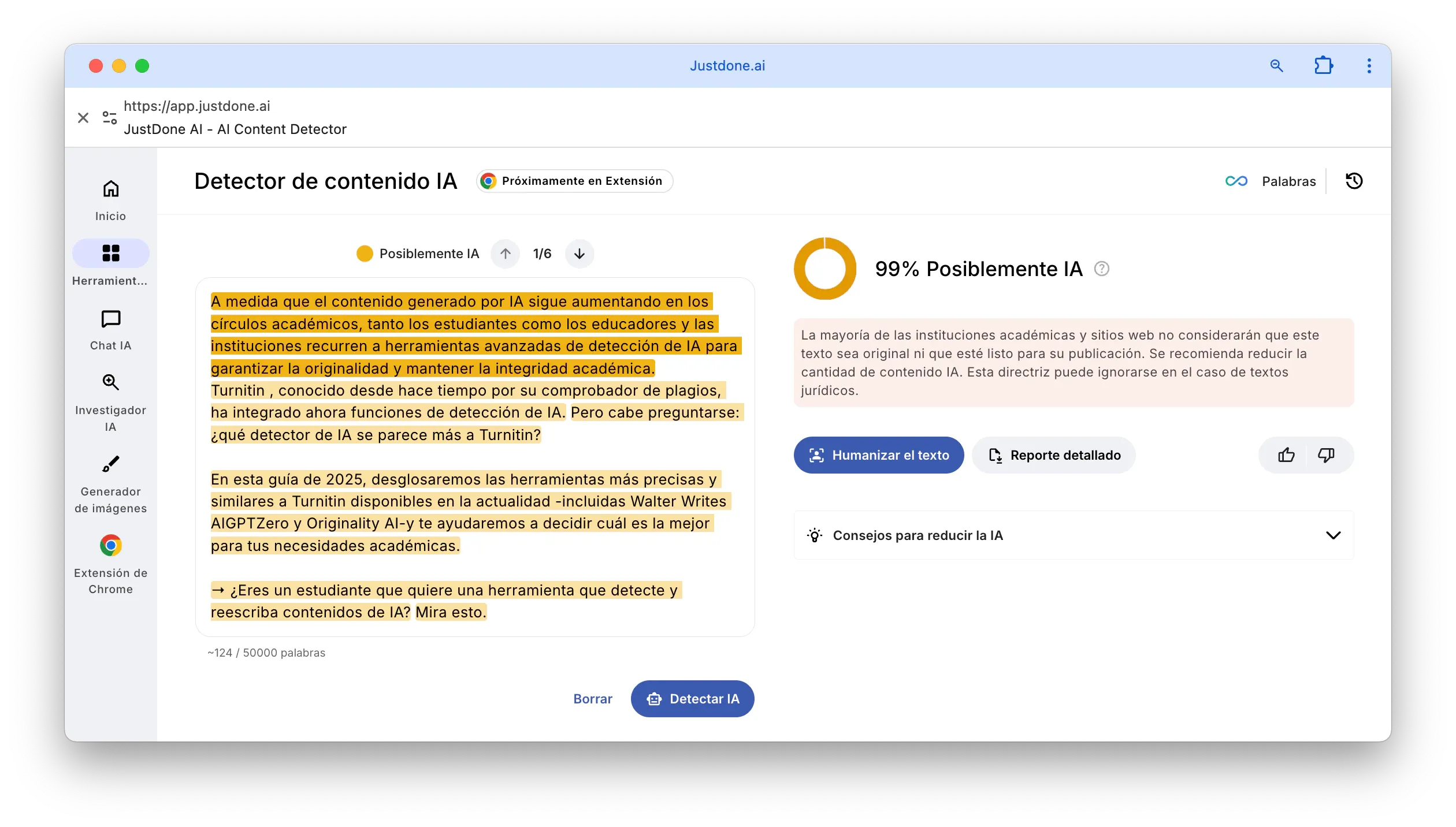This screenshot has width=1456, height=827.
Task: Select the Herramientas grid icon
Action: point(110,254)
